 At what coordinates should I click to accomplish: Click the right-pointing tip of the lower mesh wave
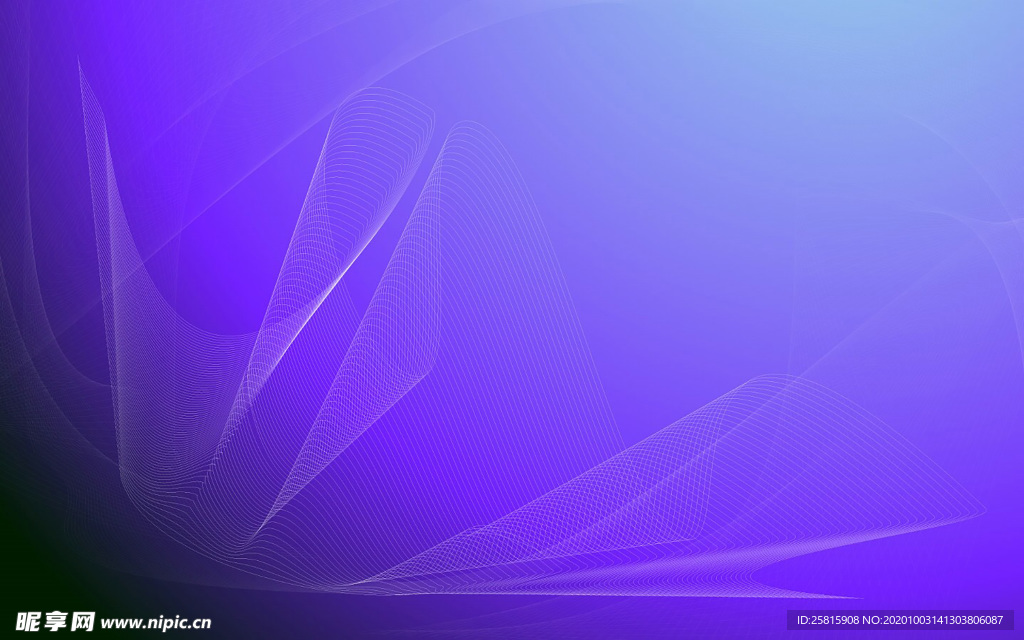(x=980, y=515)
